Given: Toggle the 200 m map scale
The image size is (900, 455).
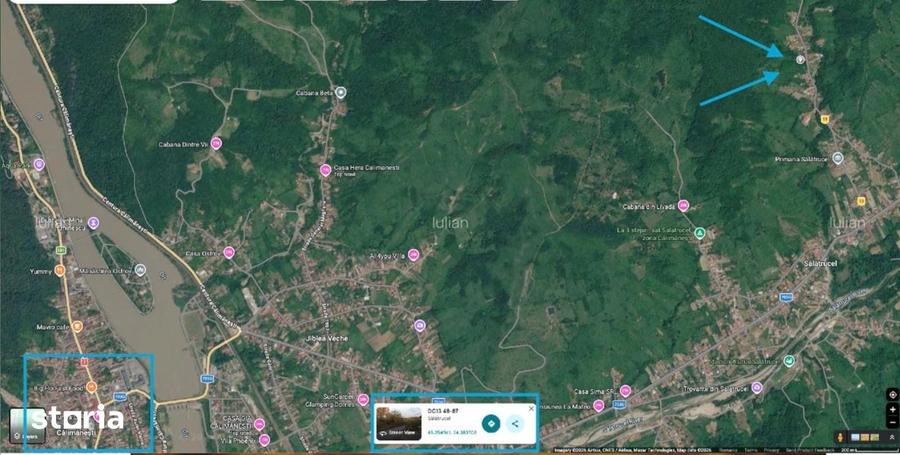Looking at the screenshot, I should [868, 450].
